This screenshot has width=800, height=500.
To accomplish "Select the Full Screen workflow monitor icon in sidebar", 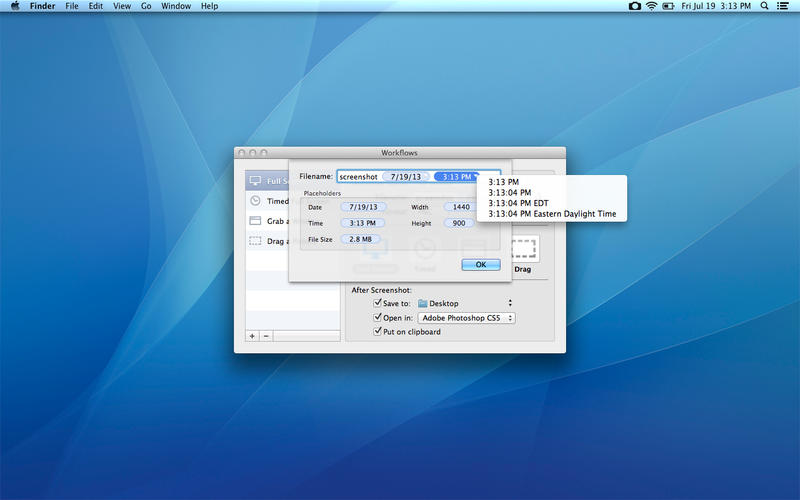I will pyautogui.click(x=255, y=181).
